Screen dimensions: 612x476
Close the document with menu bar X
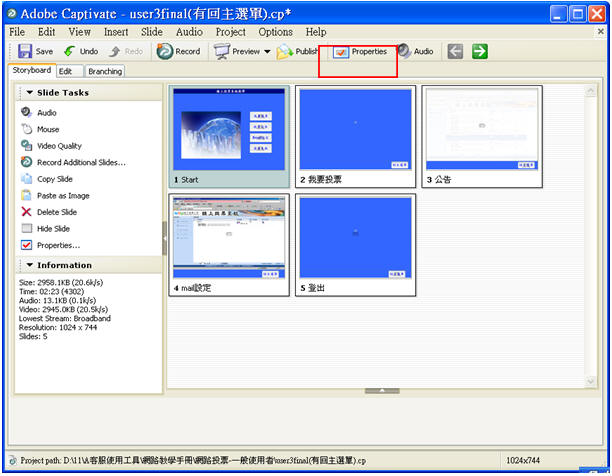(x=601, y=31)
